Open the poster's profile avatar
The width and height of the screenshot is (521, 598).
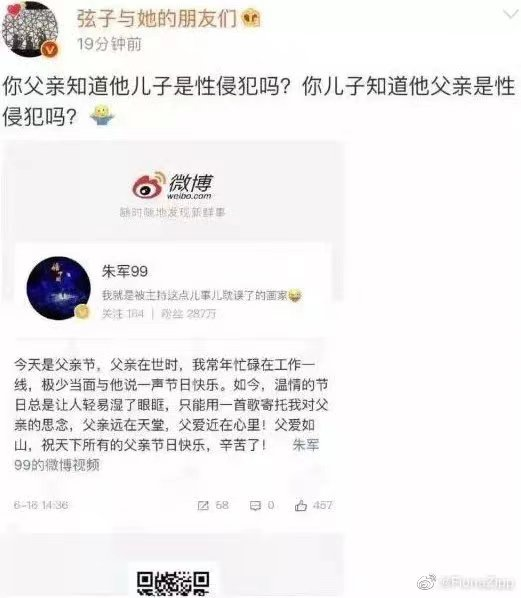30,29
